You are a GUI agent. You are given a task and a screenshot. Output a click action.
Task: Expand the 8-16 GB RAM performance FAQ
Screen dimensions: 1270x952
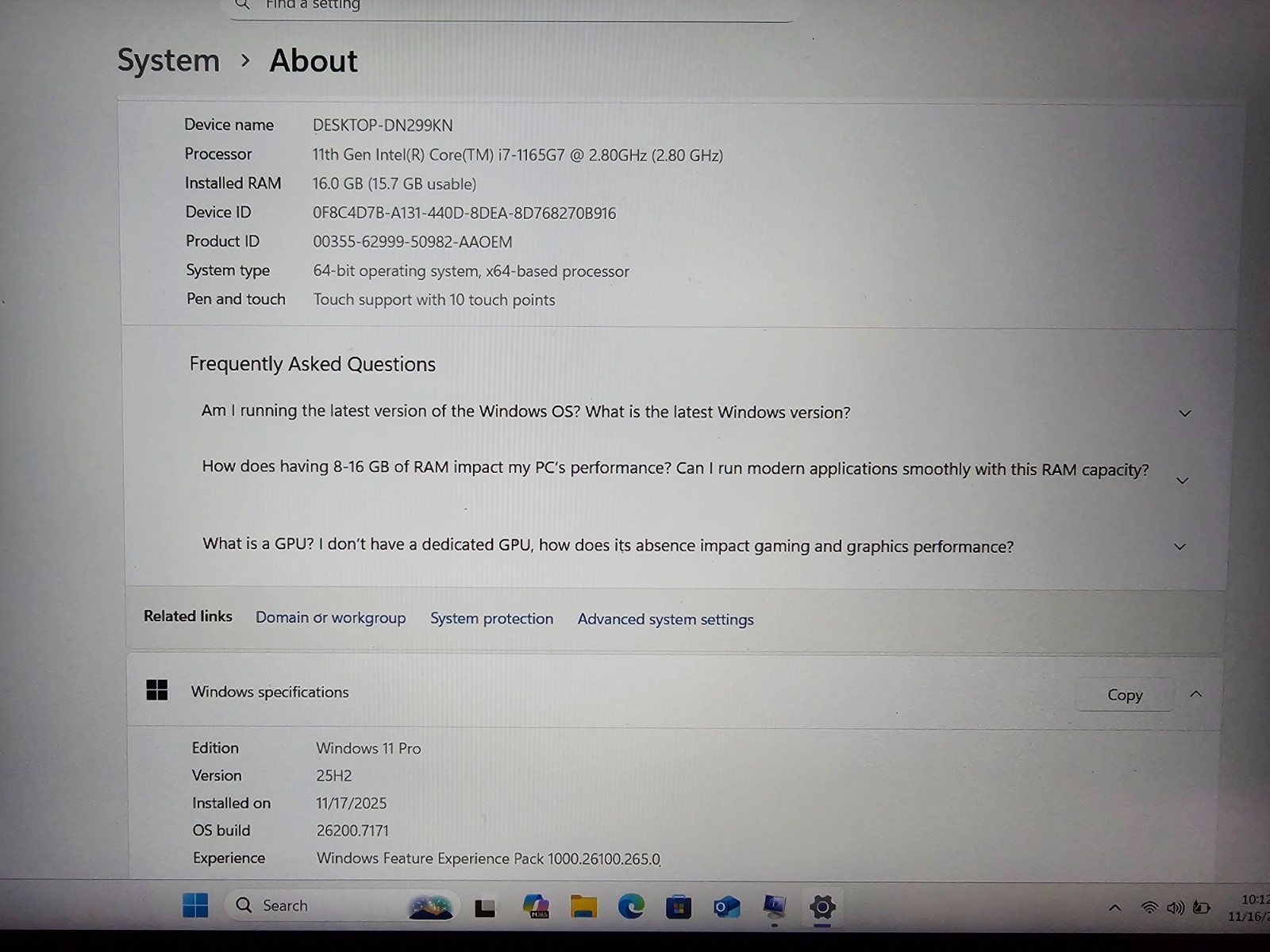[1182, 481]
